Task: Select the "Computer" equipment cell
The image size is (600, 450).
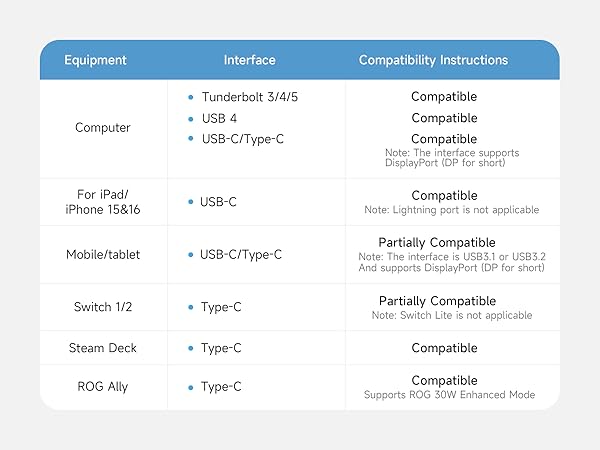Action: pyautogui.click(x=104, y=128)
